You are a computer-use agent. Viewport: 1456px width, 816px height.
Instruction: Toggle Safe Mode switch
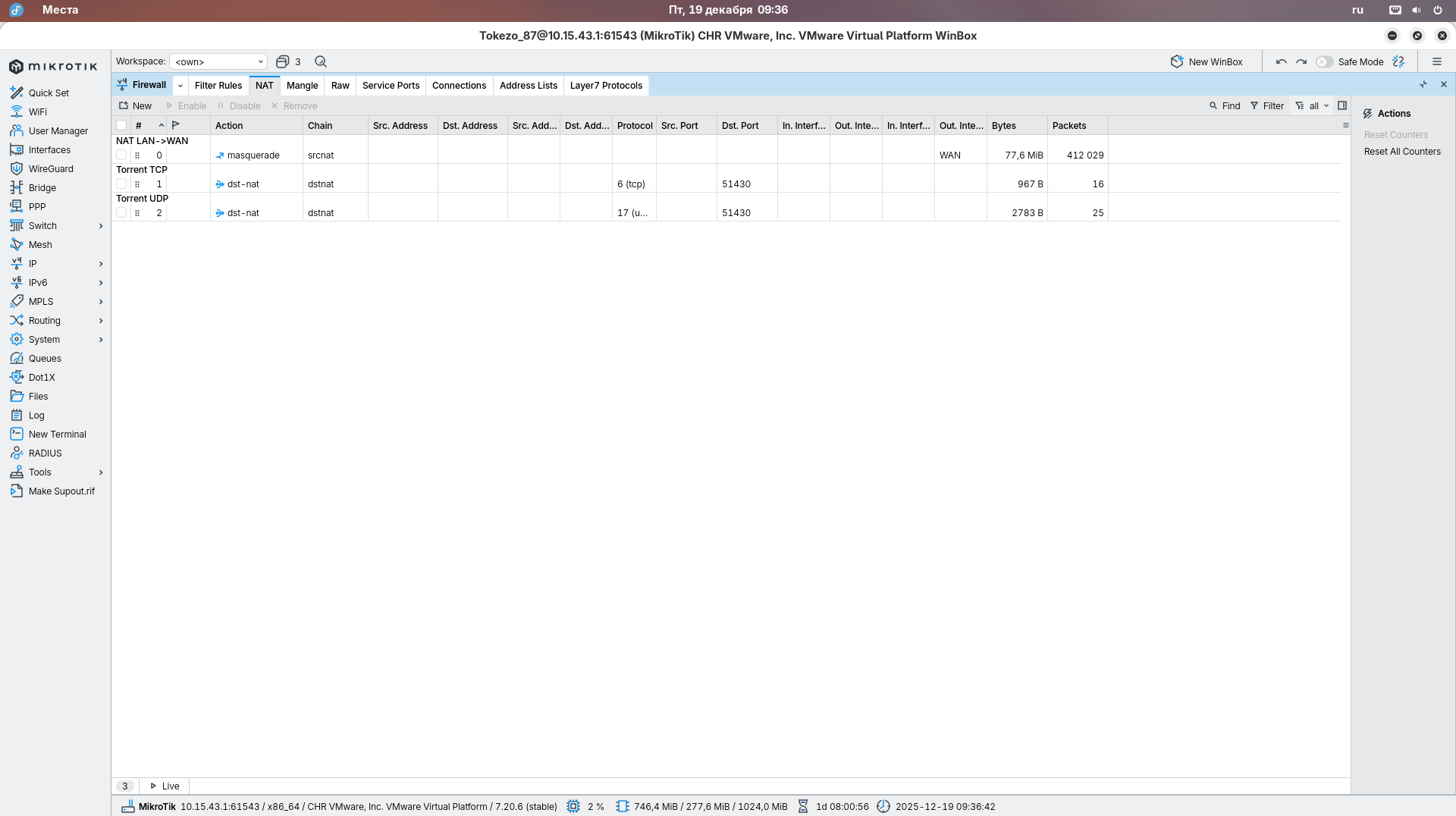[x=1324, y=61]
